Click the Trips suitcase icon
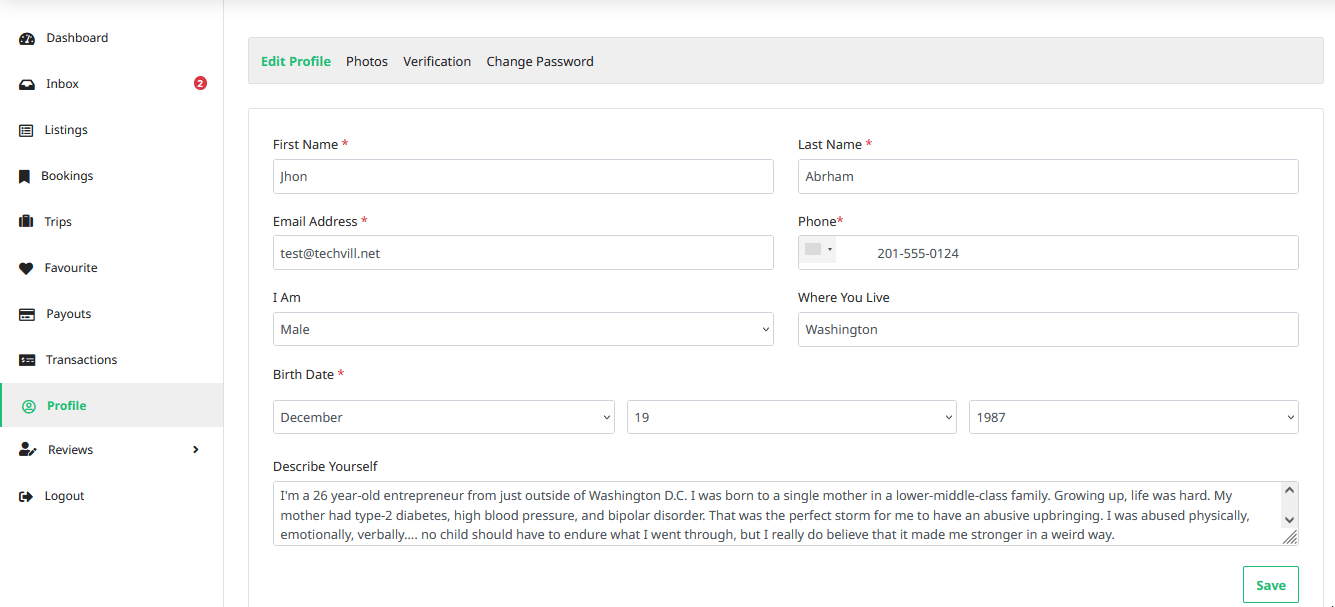 (x=26, y=222)
